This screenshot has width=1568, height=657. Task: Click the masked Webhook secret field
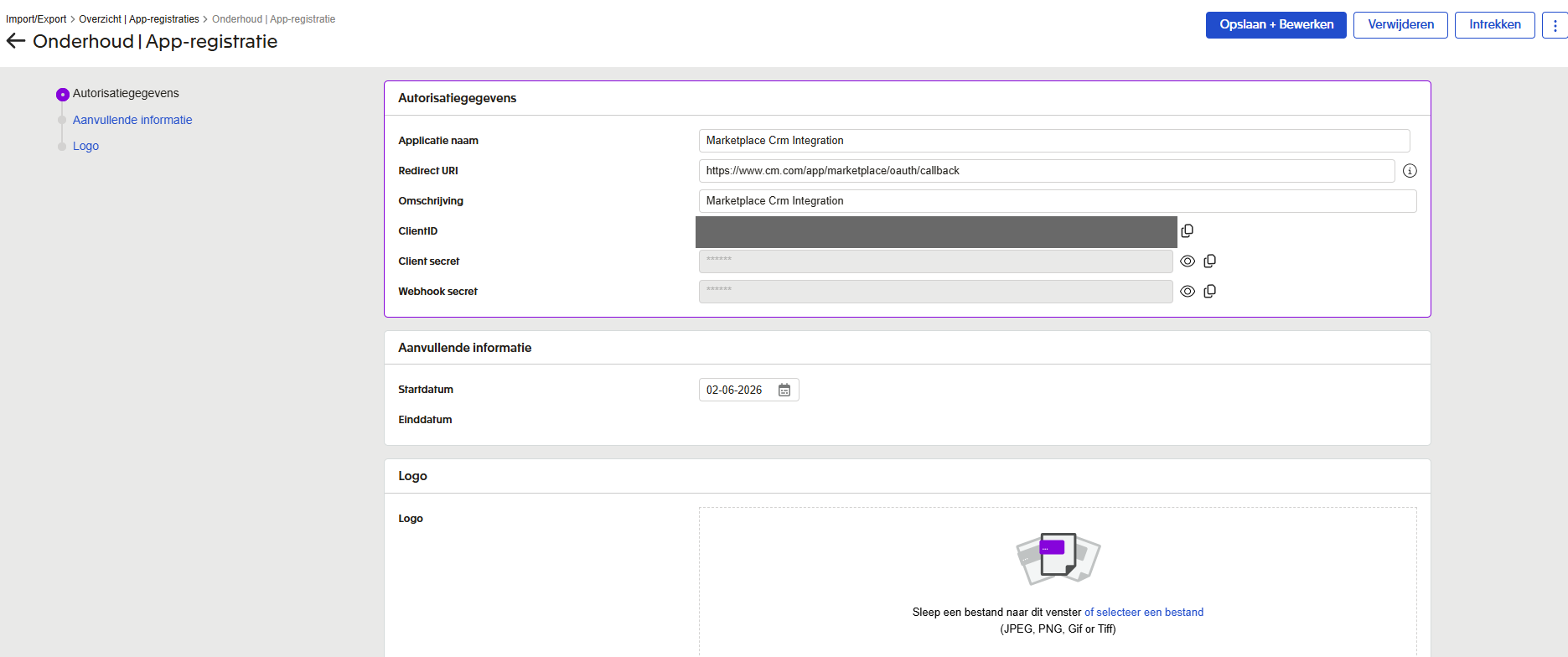coord(935,292)
